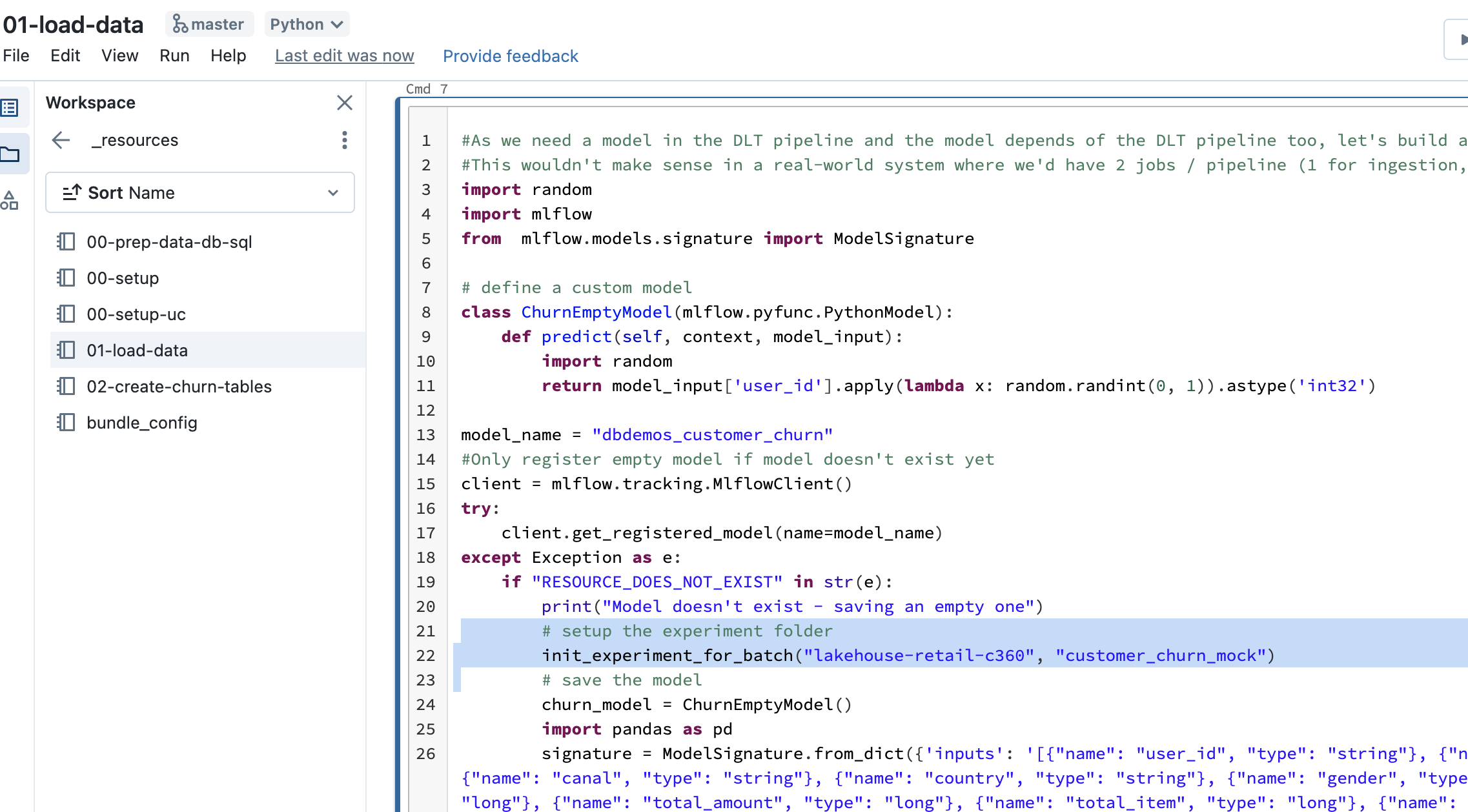The image size is (1468, 812).
Task: Open notebook 00-prep-data-db-sql
Action: pos(208,242)
